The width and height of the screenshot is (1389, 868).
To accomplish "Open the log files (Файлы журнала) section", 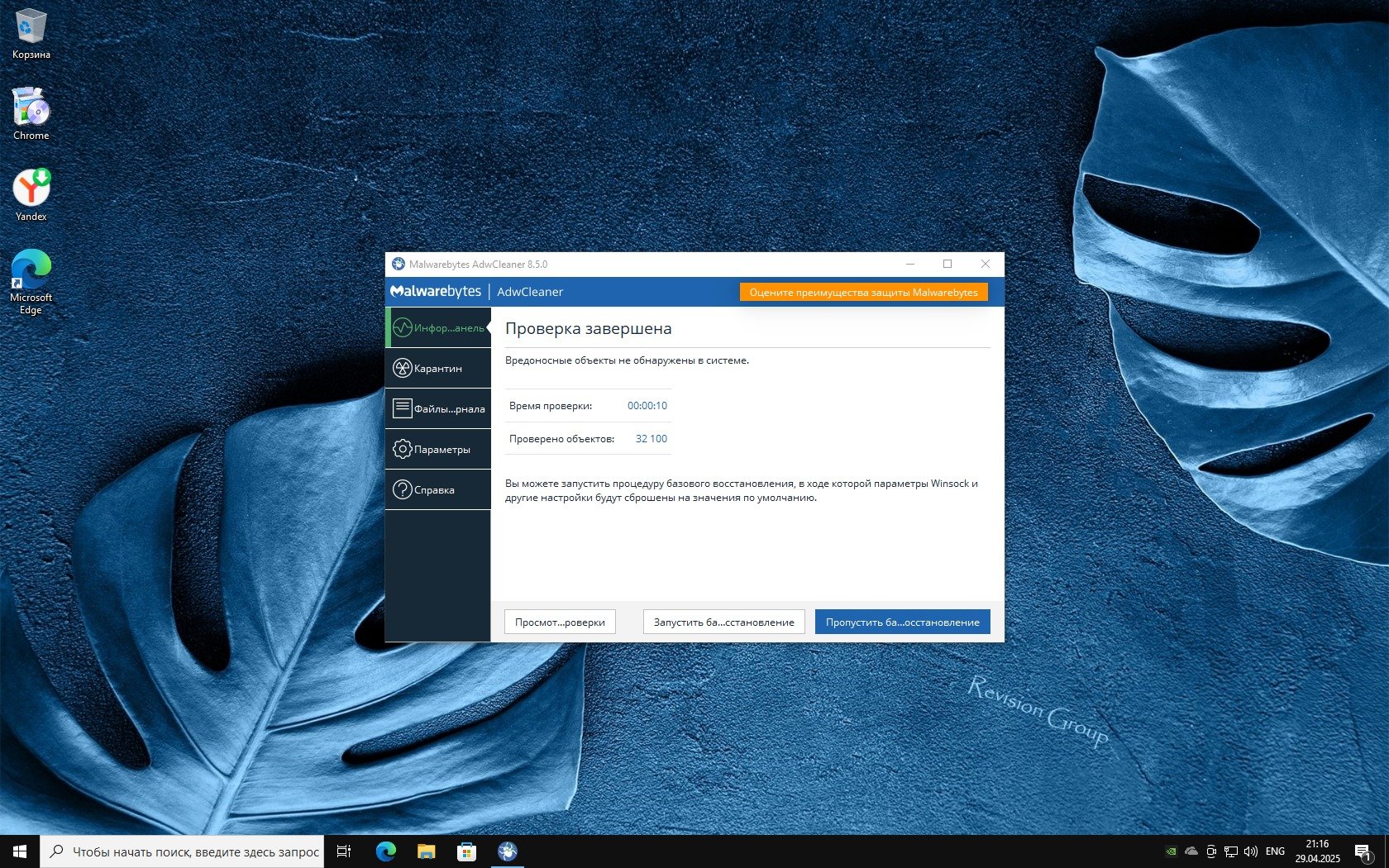I will [437, 409].
